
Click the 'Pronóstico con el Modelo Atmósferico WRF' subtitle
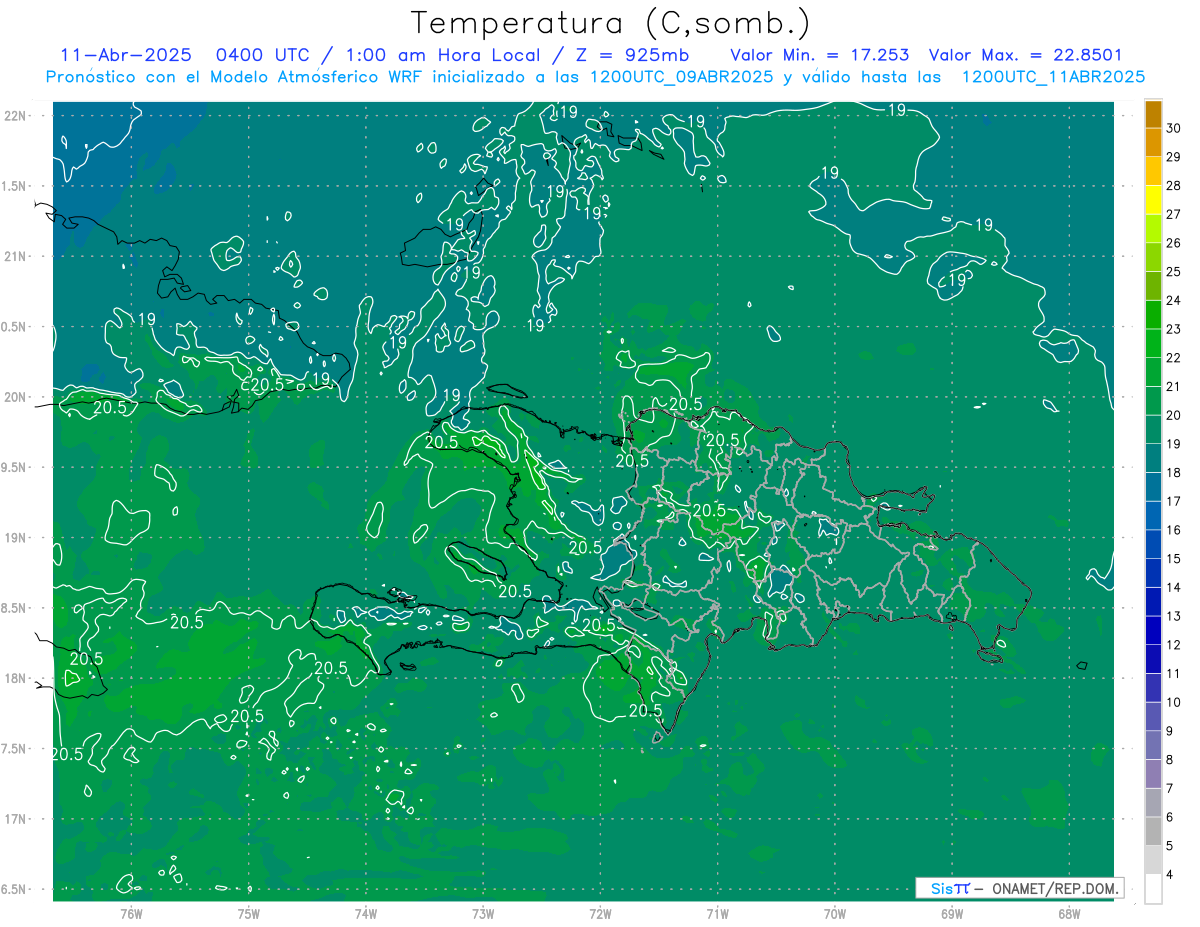click(236, 77)
